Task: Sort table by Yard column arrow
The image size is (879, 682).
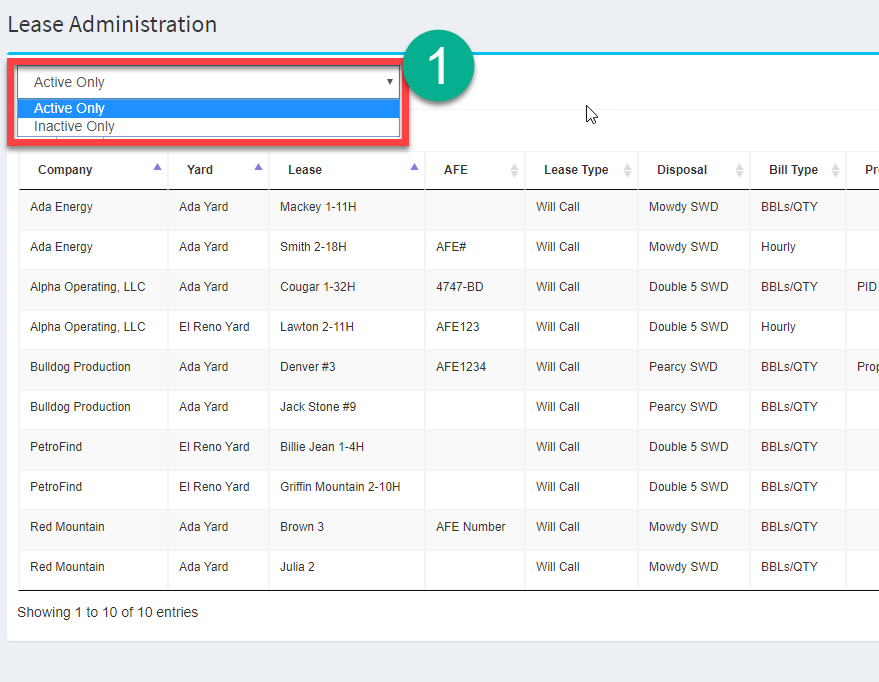Action: pyautogui.click(x=258, y=167)
